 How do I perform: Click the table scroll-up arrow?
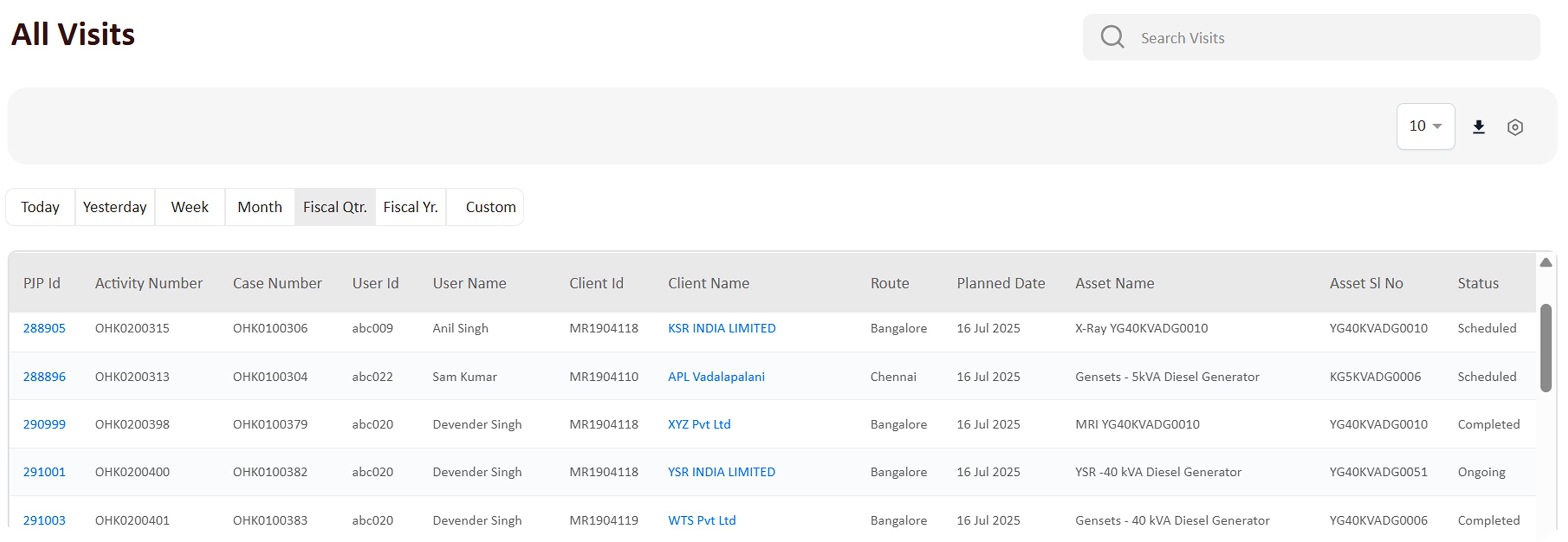(1545, 263)
